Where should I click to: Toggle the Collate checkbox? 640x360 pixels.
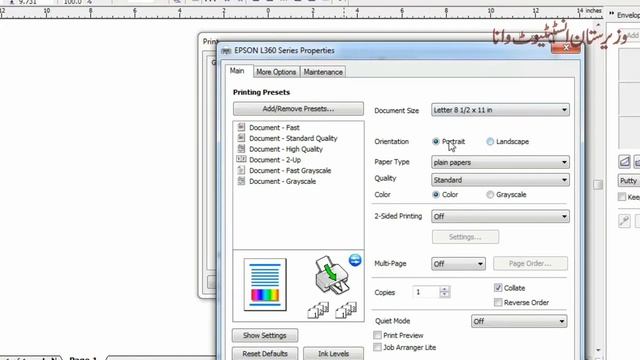coord(498,288)
